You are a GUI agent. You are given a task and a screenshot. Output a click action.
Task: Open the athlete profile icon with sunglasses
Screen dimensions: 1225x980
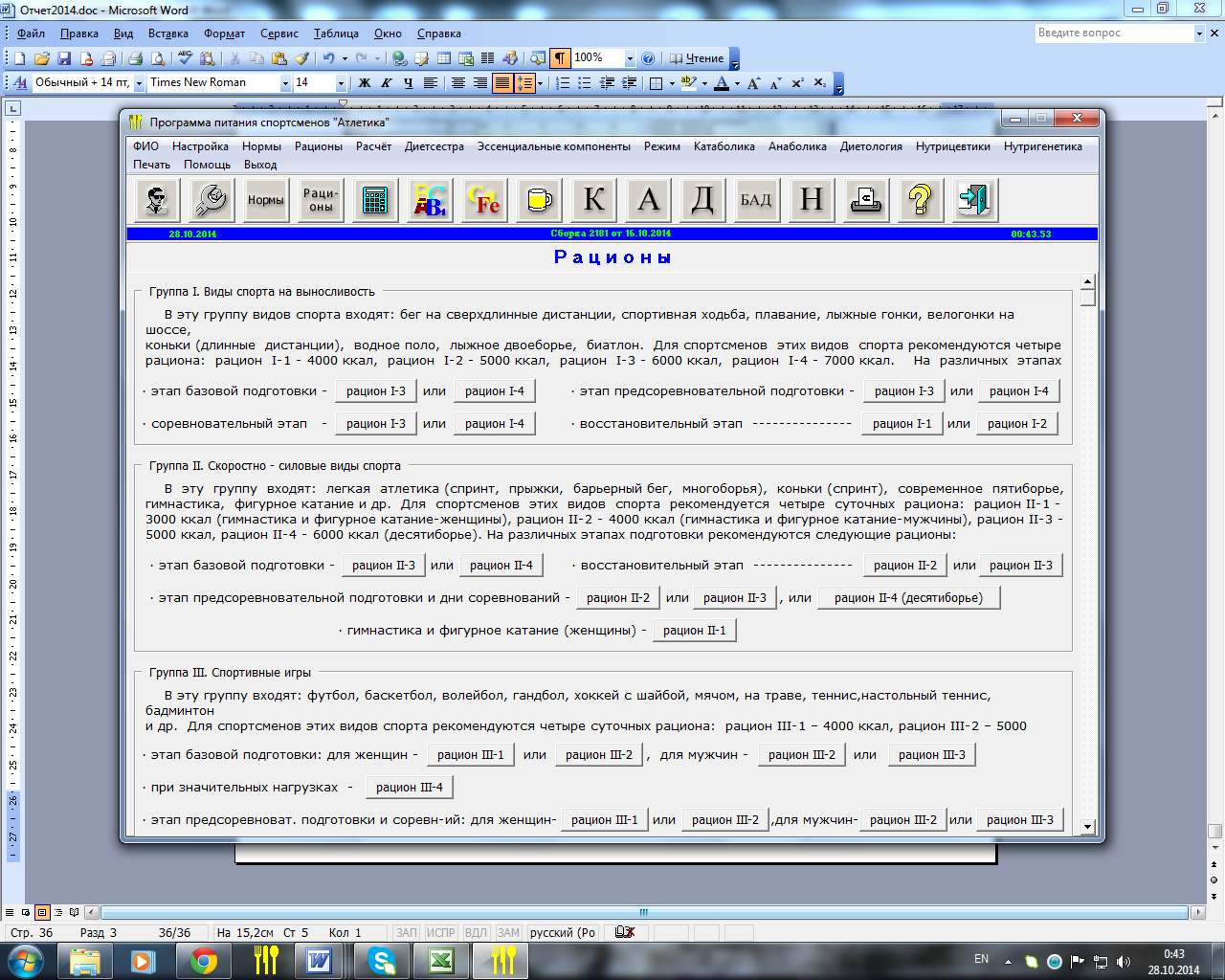tap(157, 200)
